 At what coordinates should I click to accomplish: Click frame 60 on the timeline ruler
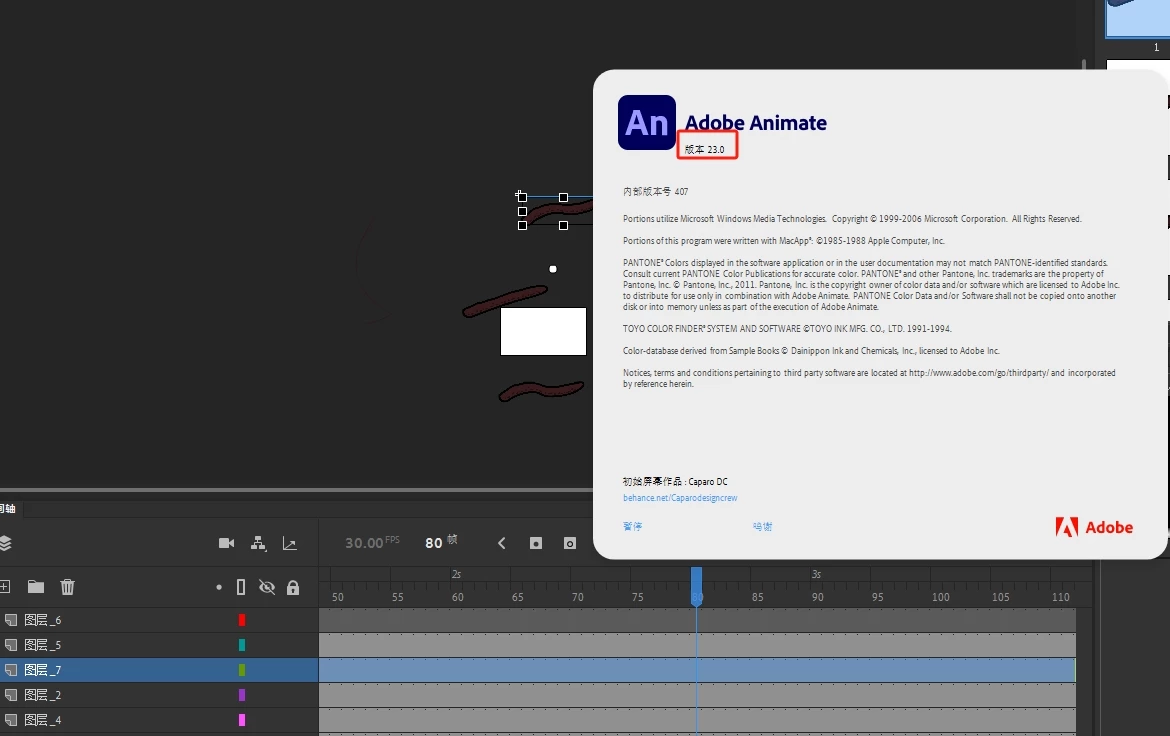(x=457, y=597)
